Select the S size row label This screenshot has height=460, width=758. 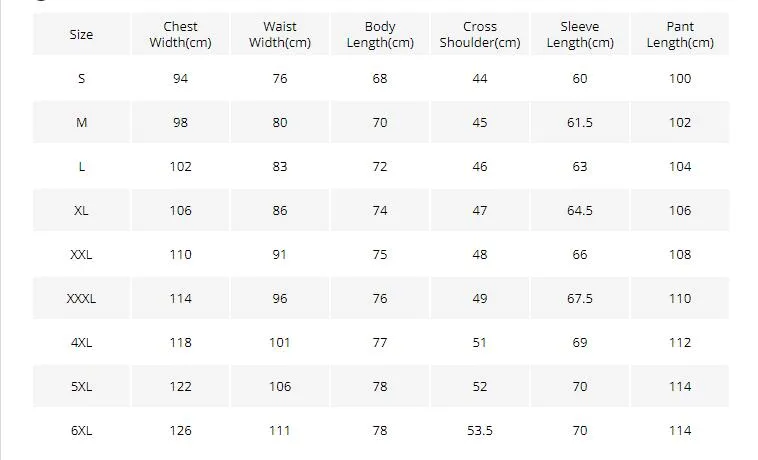coord(81,78)
